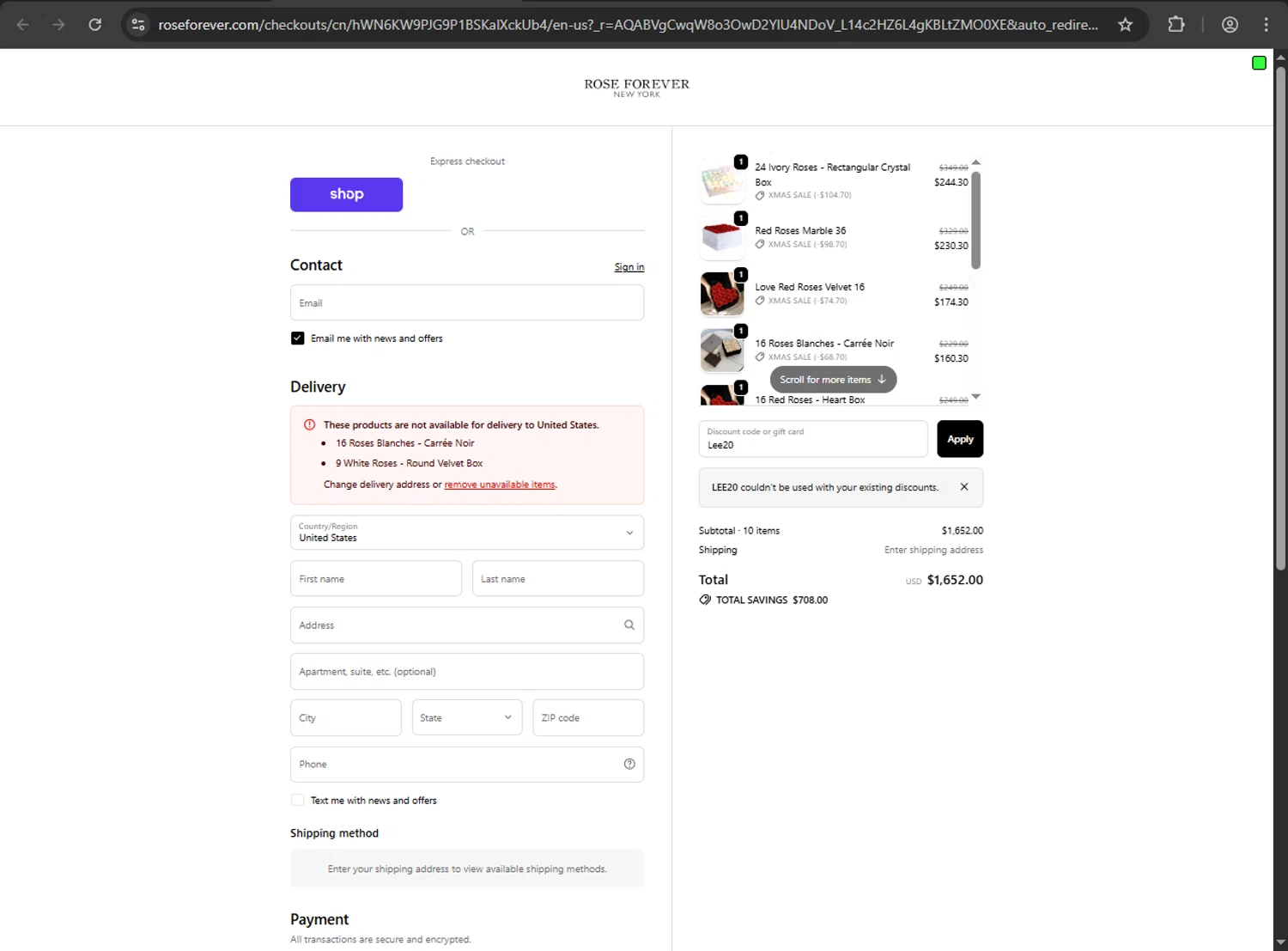1288x951 pixels.
Task: Click the City field
Action: [x=346, y=717]
